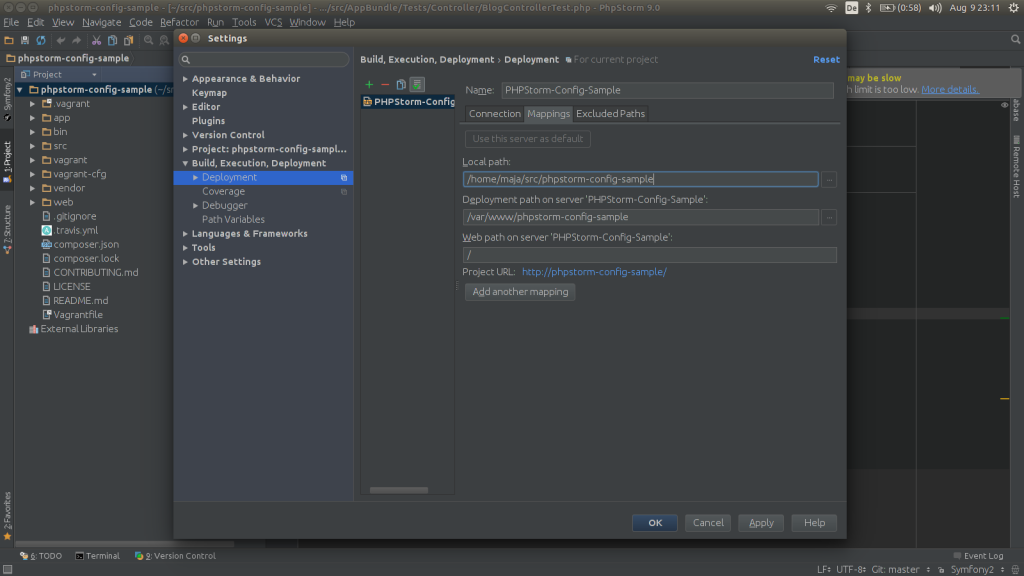
Task: Click Undo arrow in main toolbar
Action: (x=61, y=40)
